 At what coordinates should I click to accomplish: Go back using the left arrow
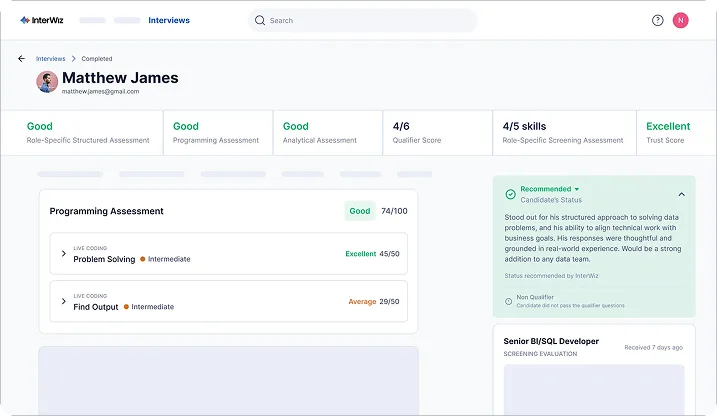pos(21,59)
